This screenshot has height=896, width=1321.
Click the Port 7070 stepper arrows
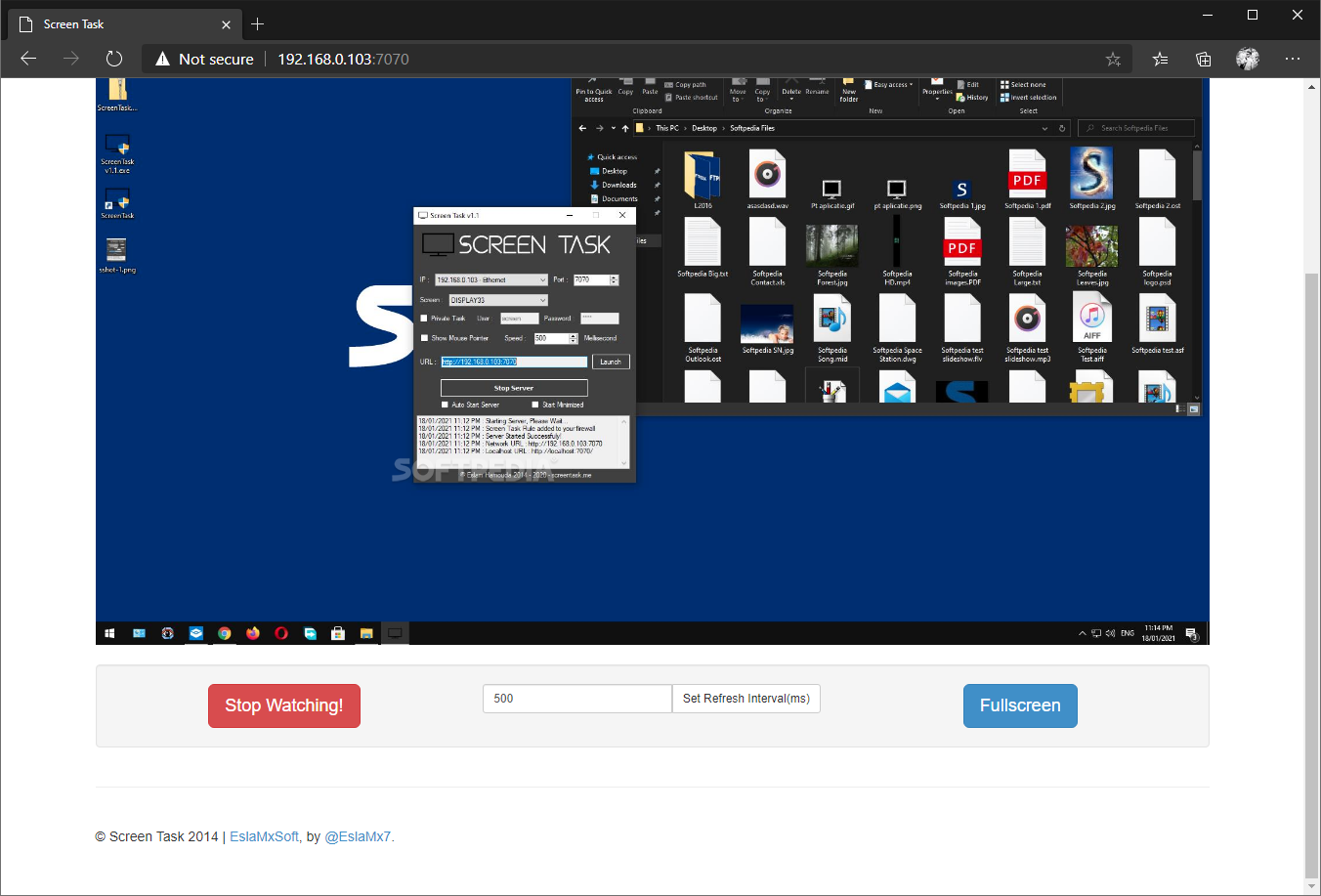tap(615, 279)
